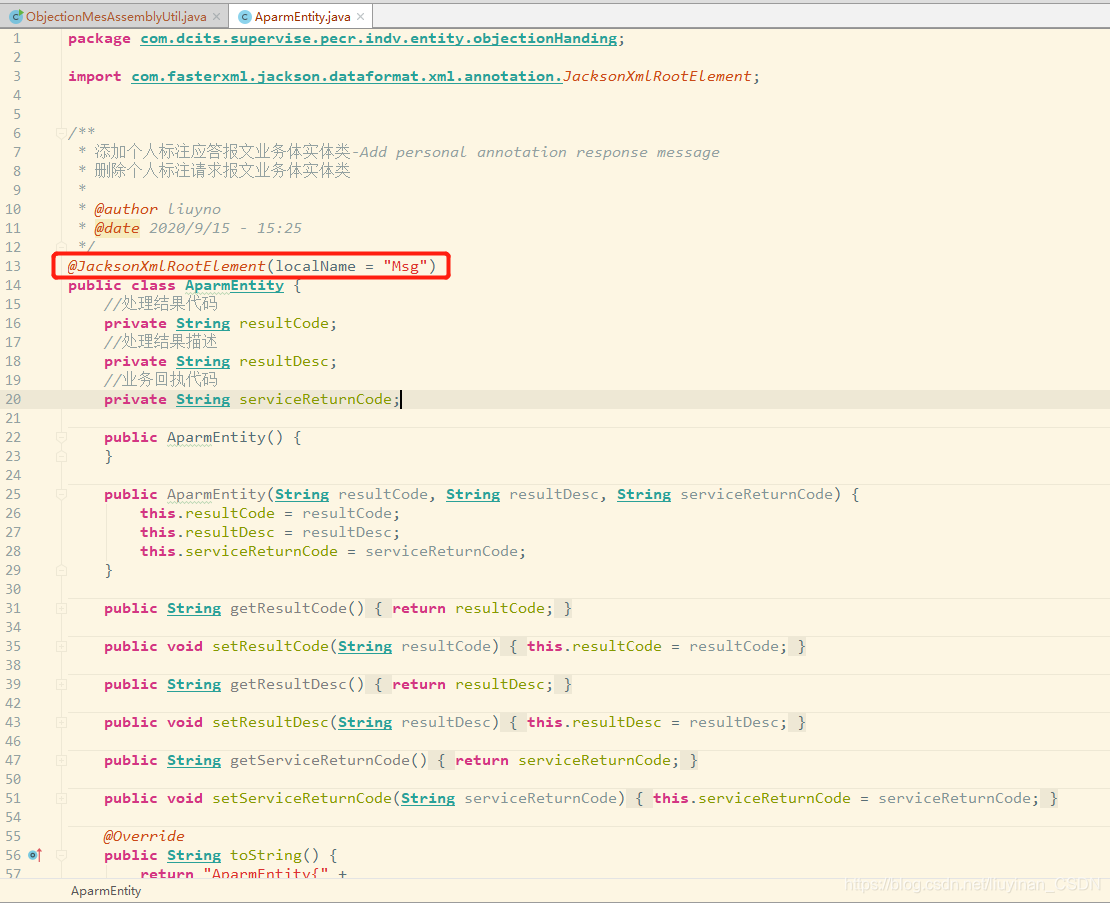Collapse the Javadoc comment block fold marker

click(60, 132)
